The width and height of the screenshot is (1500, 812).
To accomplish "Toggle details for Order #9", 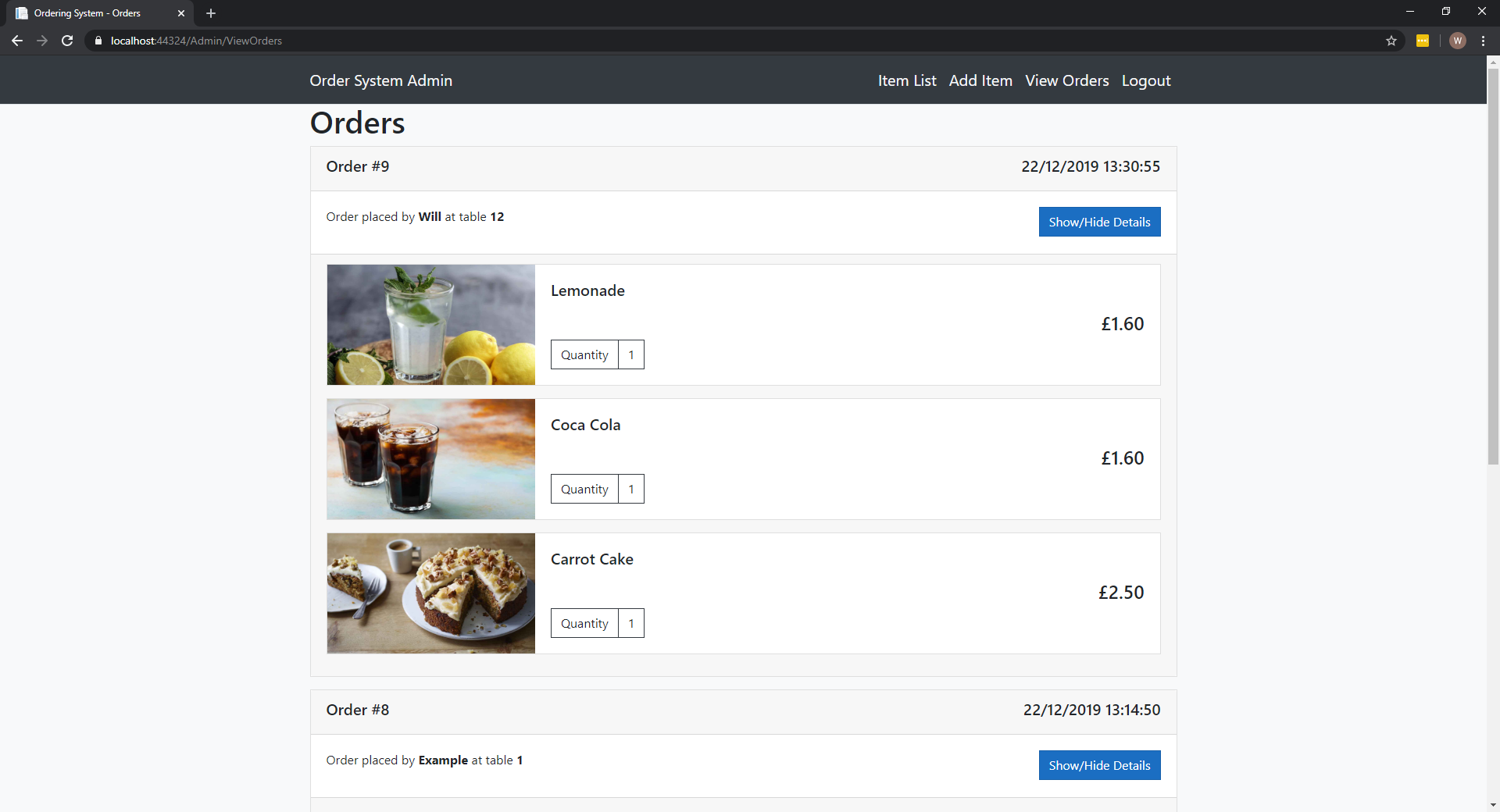I will [x=1099, y=222].
